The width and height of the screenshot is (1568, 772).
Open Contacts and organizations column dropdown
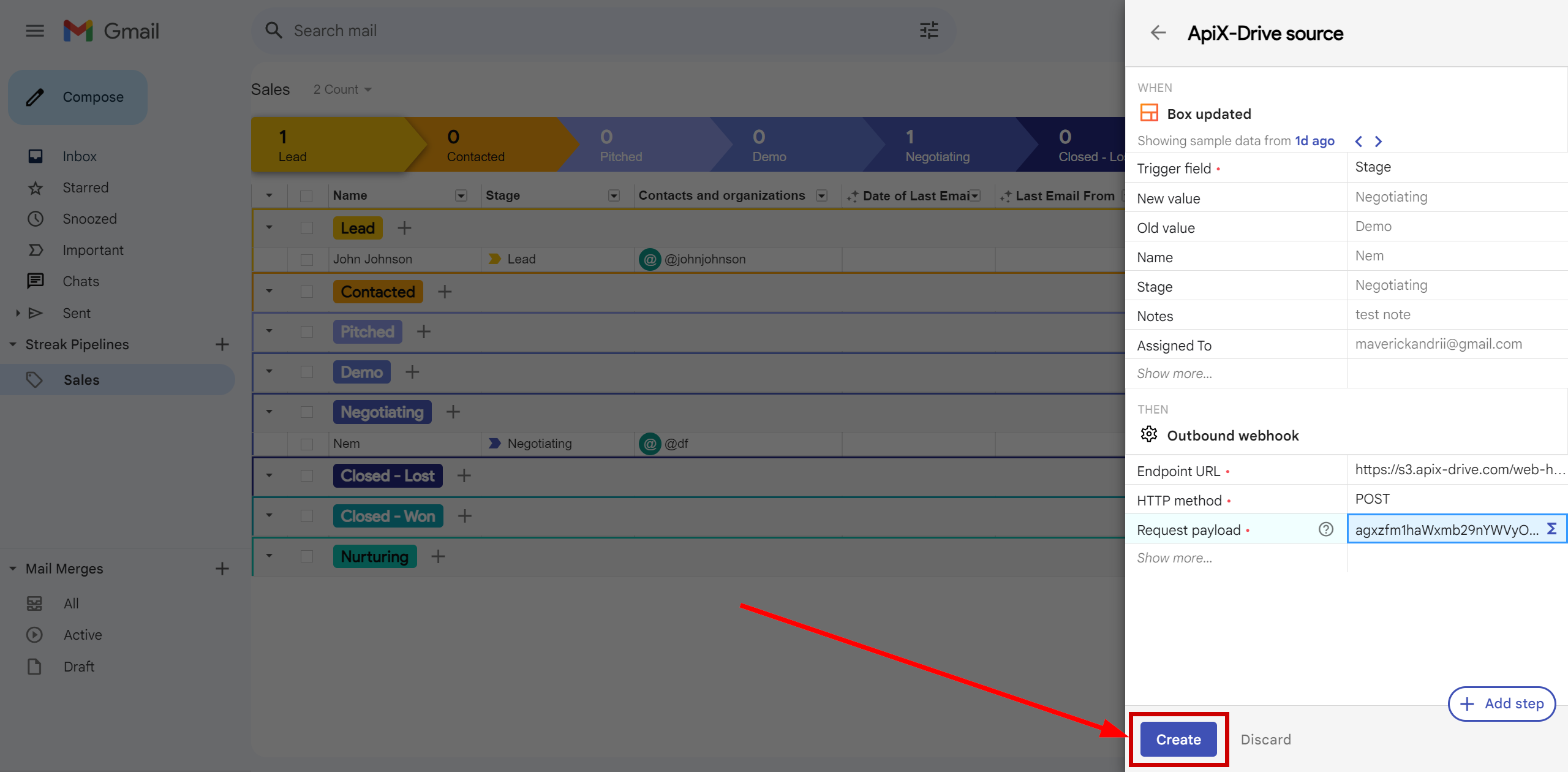pos(822,195)
